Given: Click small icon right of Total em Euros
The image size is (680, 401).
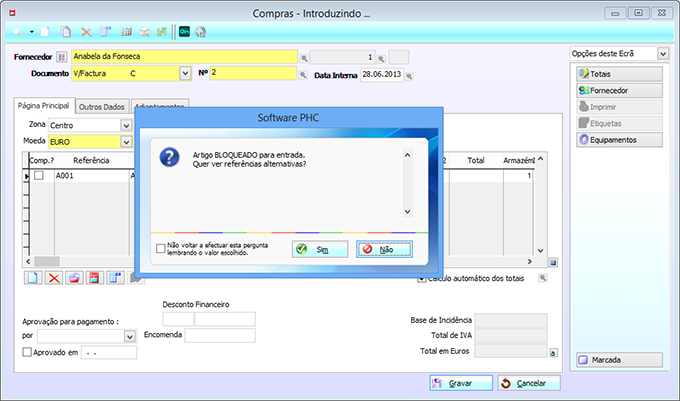Looking at the screenshot, I should pyautogui.click(x=553, y=353).
